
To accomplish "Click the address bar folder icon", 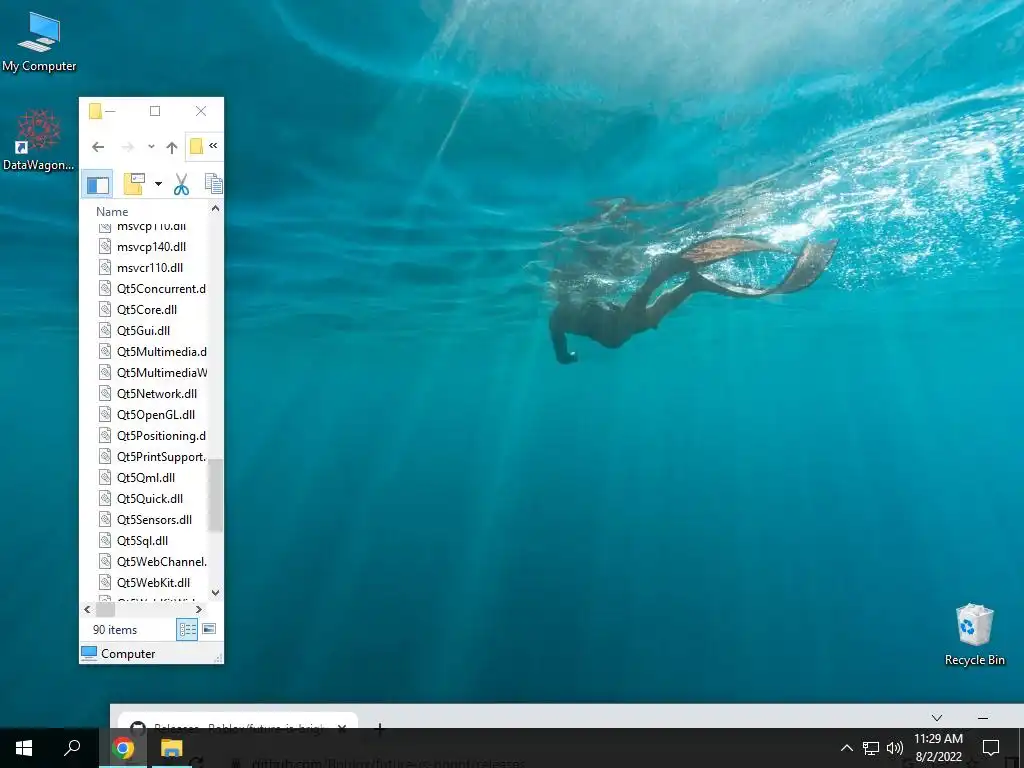I will 196,146.
